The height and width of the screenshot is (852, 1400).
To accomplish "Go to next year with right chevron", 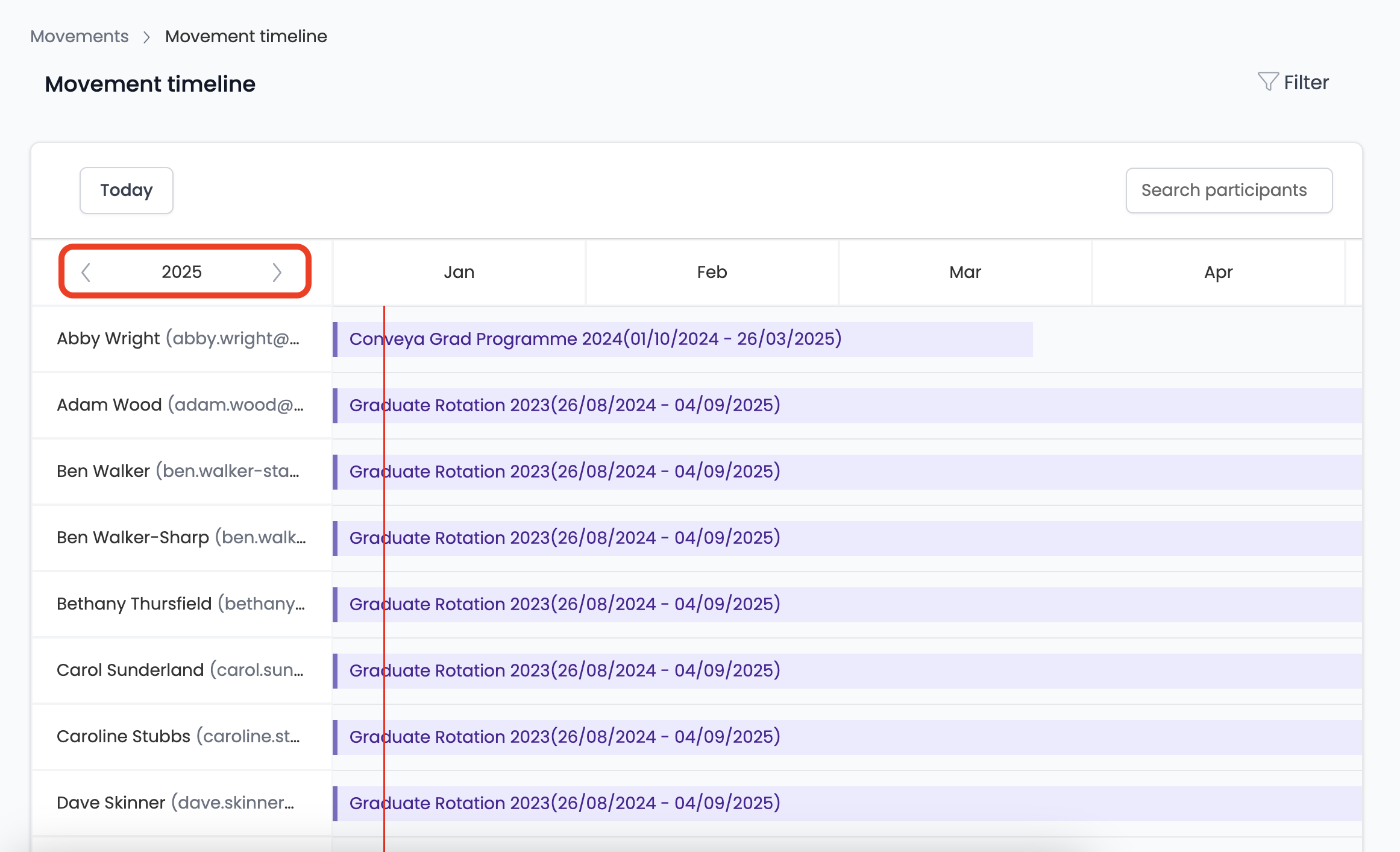I will point(277,272).
